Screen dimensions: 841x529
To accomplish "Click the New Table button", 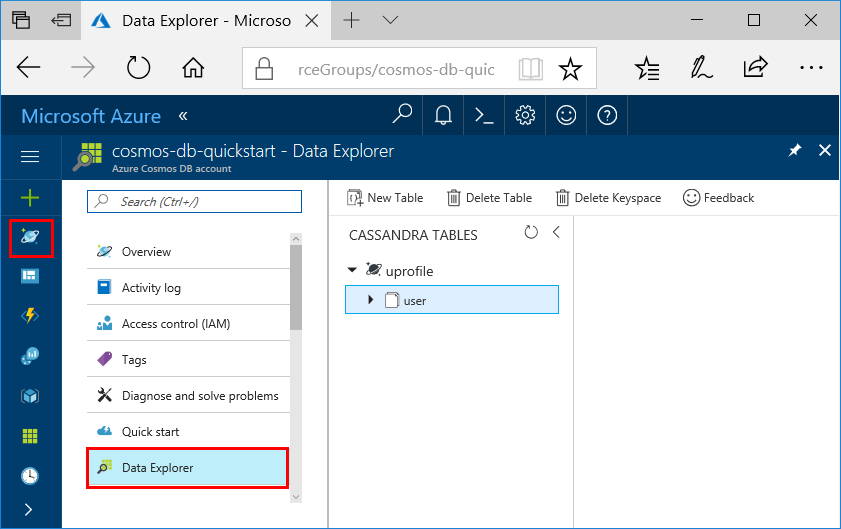I will [x=385, y=198].
